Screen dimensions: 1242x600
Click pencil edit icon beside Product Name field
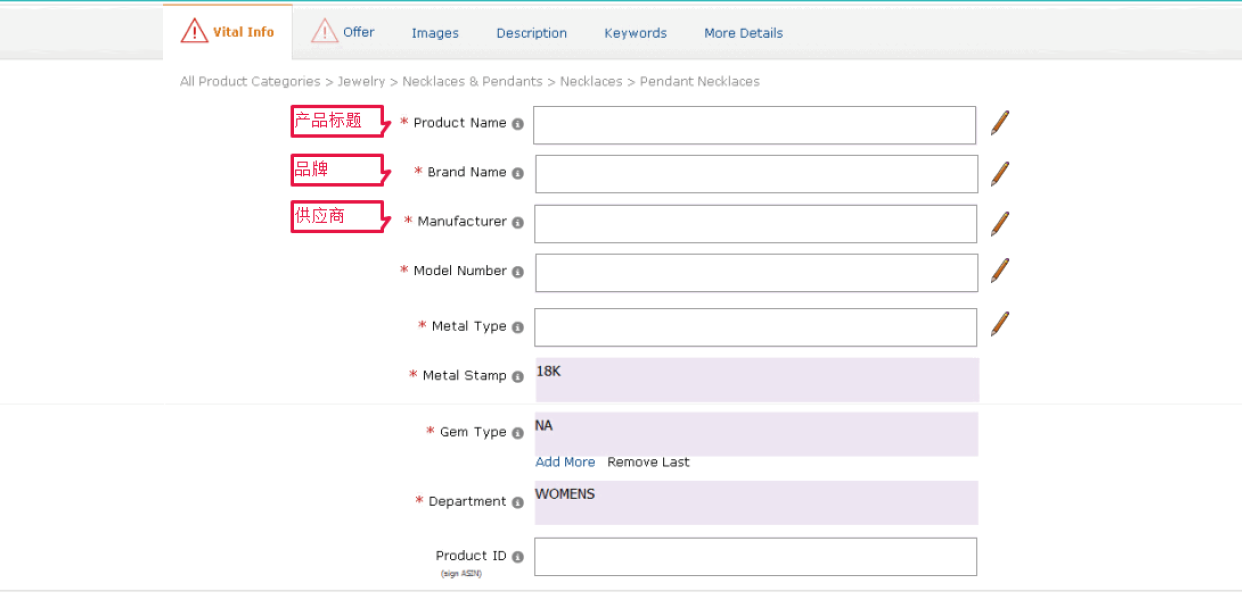pyautogui.click(x=1000, y=123)
